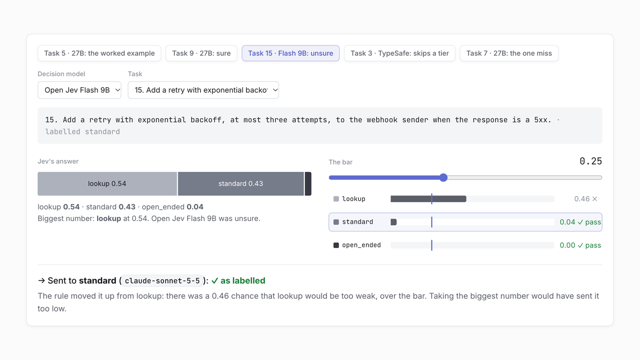Image resolution: width=640 pixels, height=360 pixels.
Task: Click the 'labelled standard' caption
Action: point(82,132)
